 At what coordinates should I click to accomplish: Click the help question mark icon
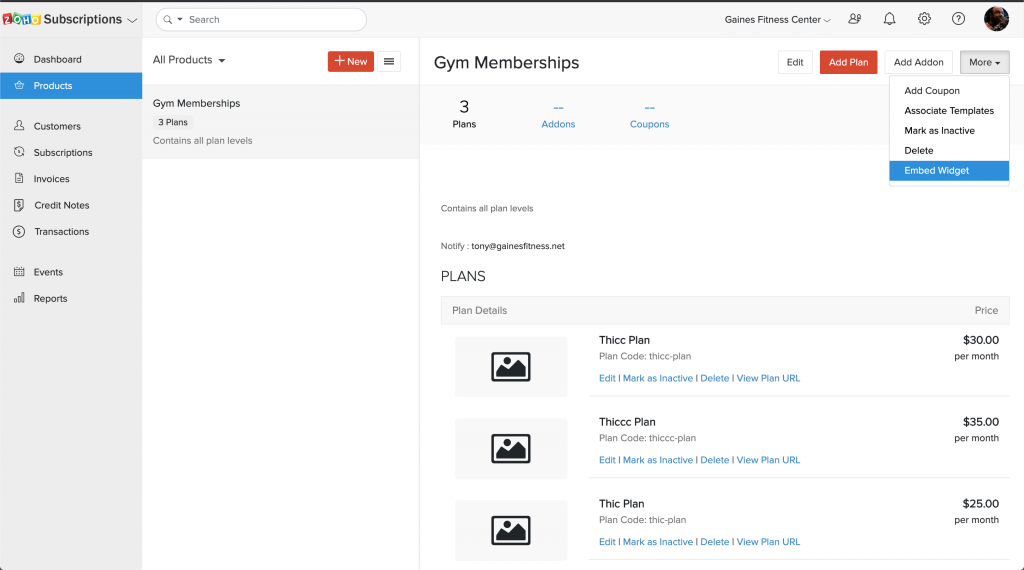(x=958, y=19)
